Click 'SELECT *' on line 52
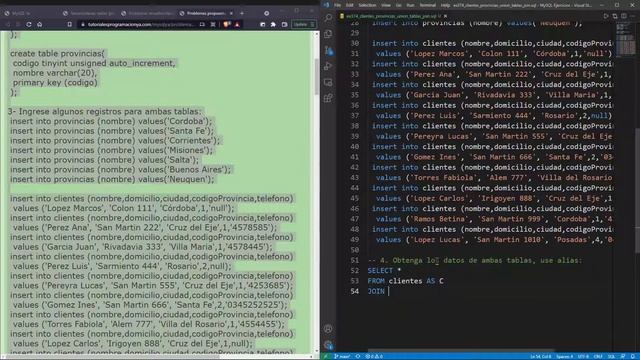This screenshot has height=360, width=640. pyautogui.click(x=384, y=271)
